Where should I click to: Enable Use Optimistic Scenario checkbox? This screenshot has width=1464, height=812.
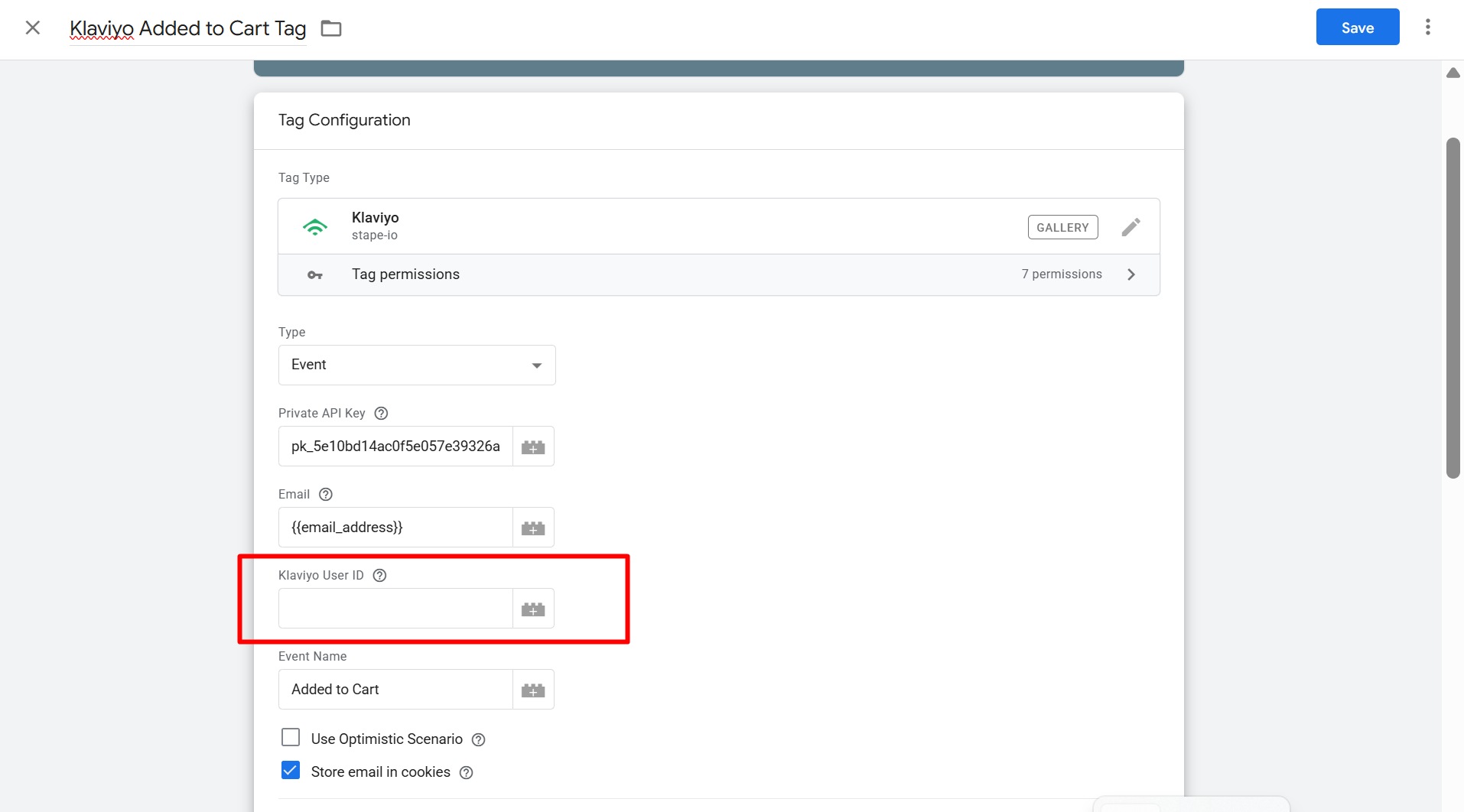[291, 738]
